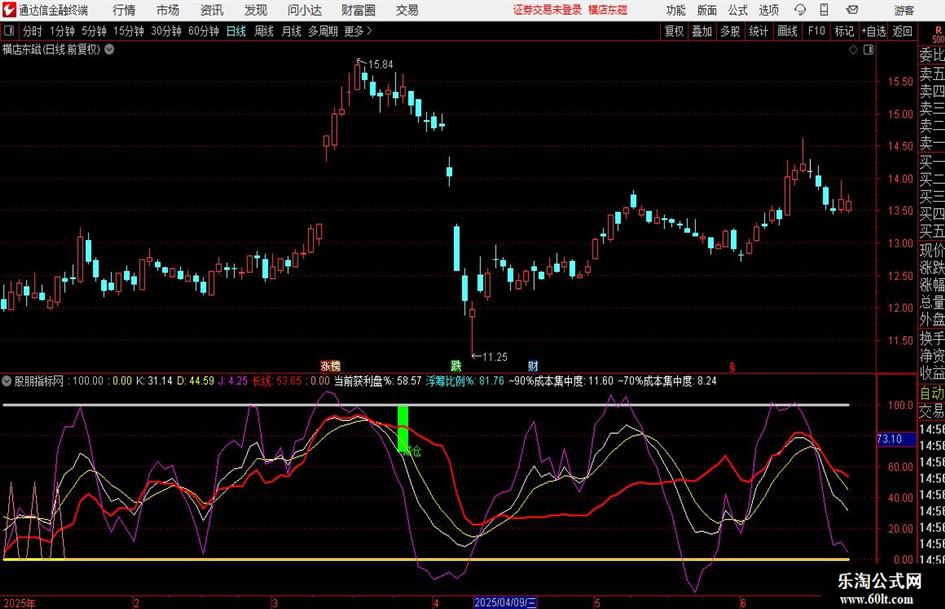Image resolution: width=945 pixels, height=609 pixels.
Task: Open the 市场 menu
Action: pos(168,10)
